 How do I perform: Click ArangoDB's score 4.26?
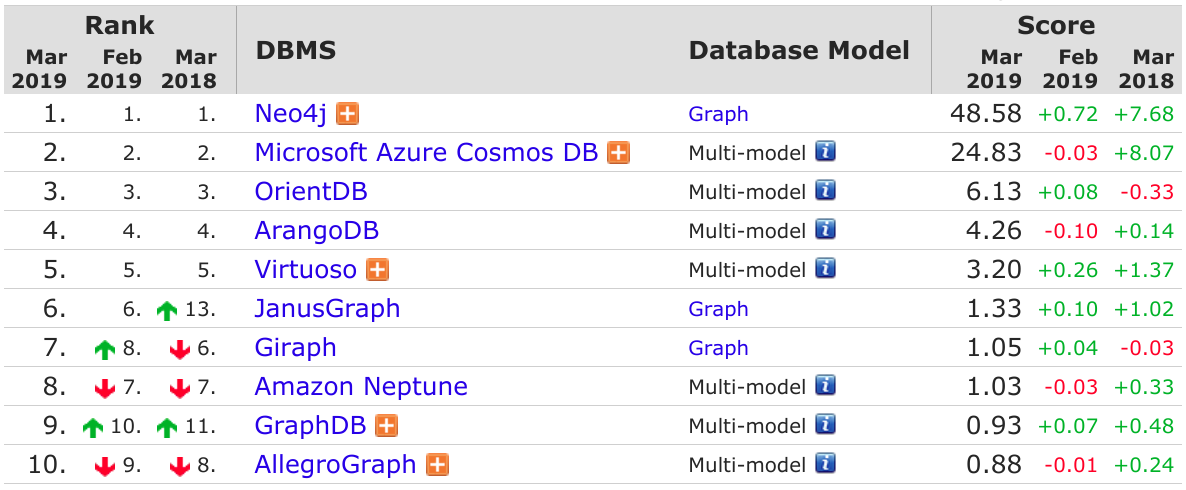tap(992, 231)
